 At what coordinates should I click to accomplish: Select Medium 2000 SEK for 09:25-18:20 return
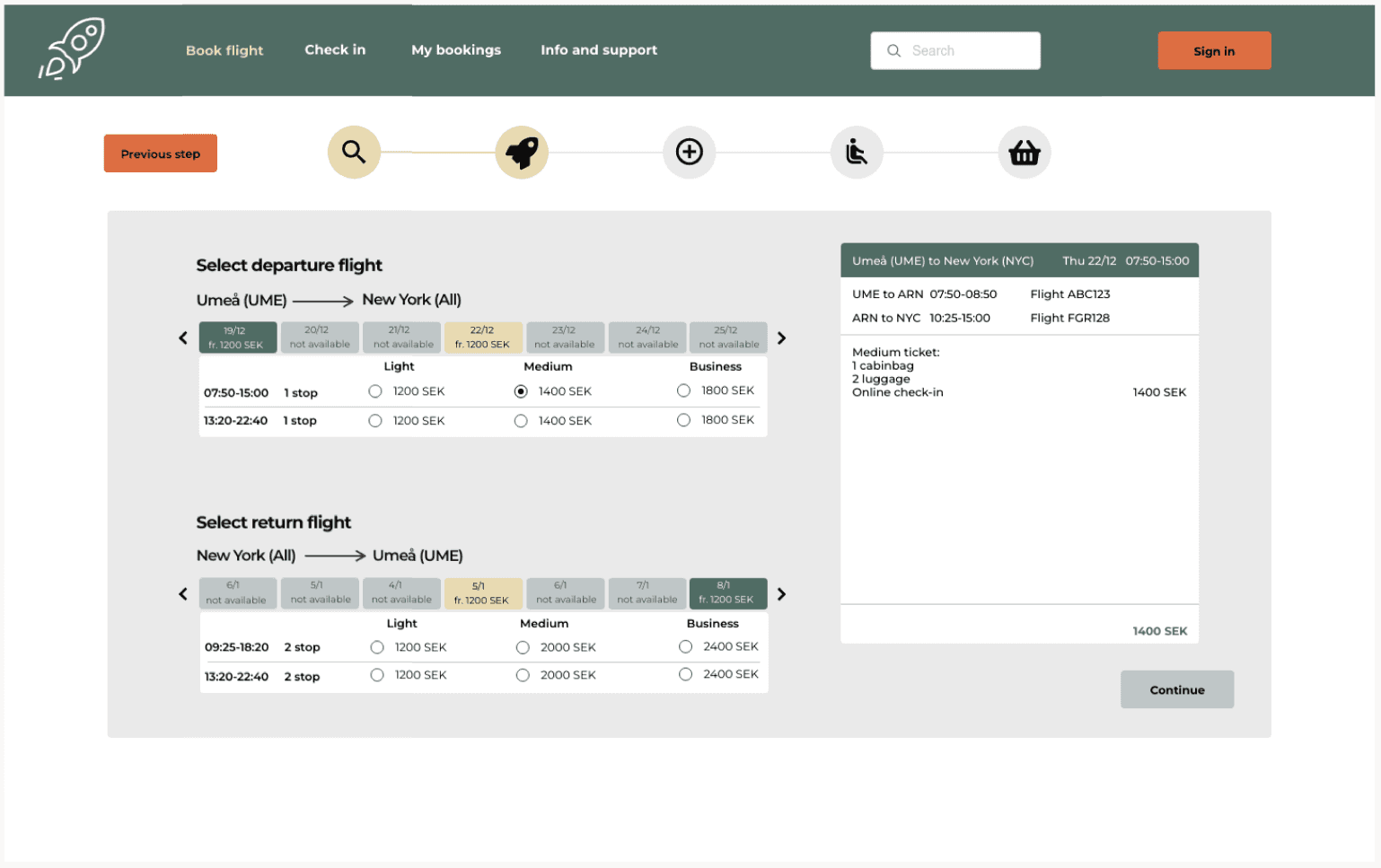(523, 647)
